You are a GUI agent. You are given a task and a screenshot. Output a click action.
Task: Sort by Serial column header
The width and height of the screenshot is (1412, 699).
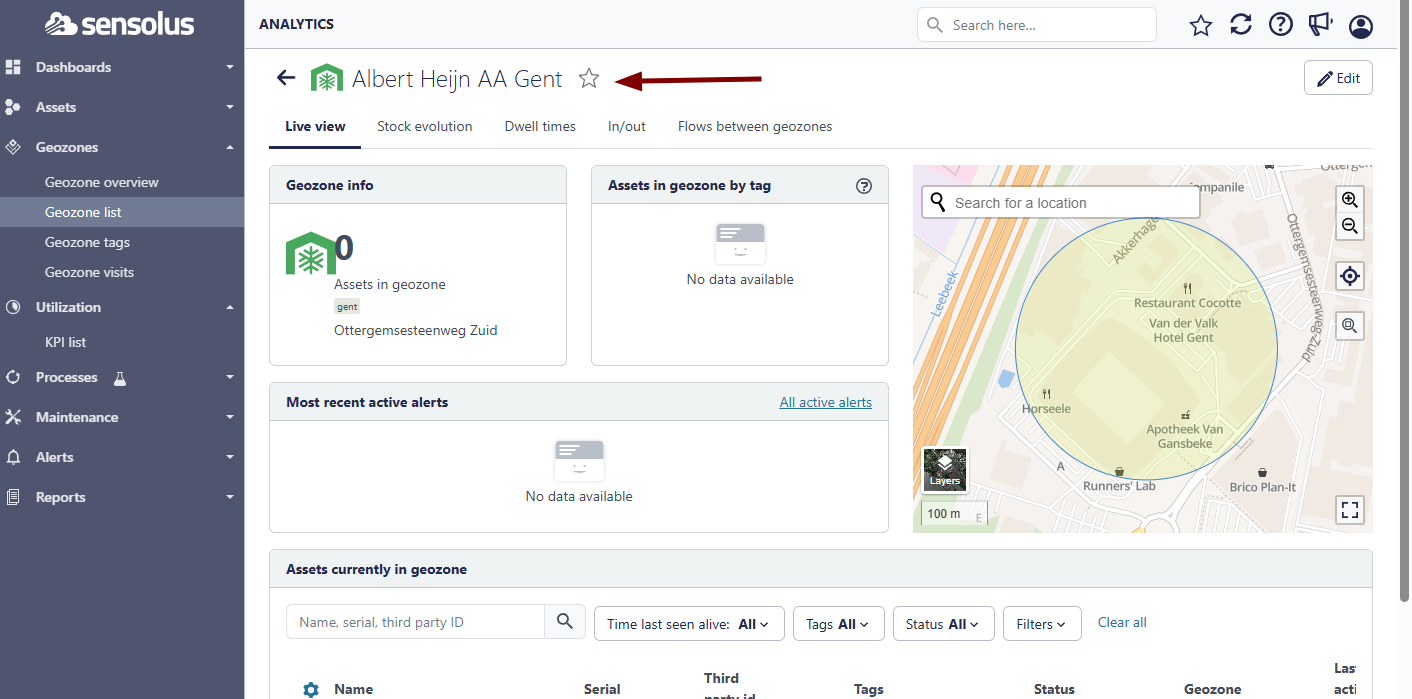(602, 689)
